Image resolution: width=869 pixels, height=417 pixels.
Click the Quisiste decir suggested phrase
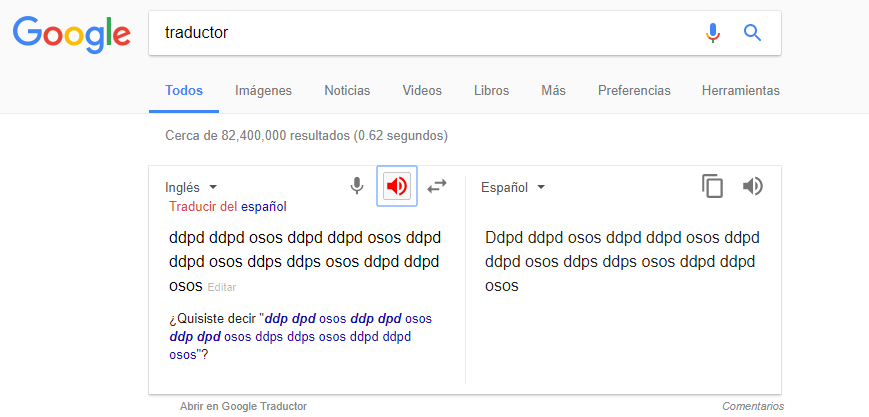point(300,337)
